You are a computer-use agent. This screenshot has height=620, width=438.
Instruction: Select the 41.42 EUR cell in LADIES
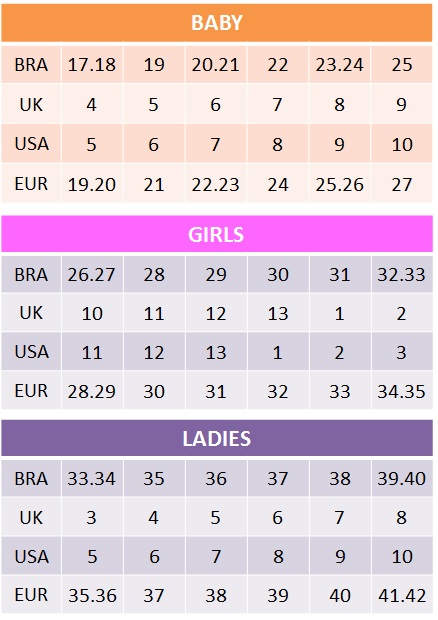point(402,595)
